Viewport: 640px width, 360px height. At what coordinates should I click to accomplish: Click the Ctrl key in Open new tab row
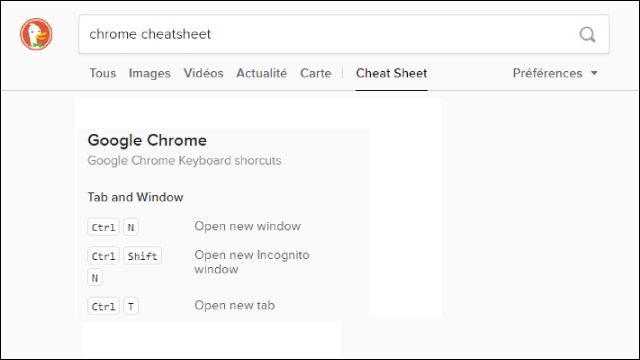tap(103, 306)
